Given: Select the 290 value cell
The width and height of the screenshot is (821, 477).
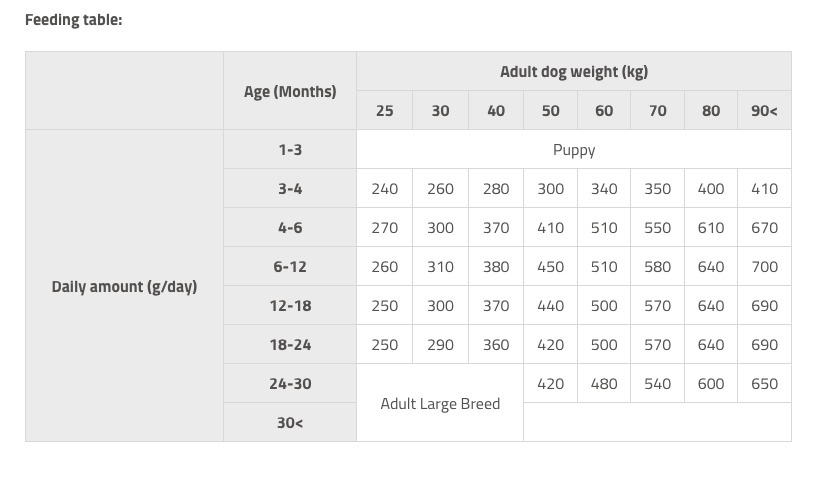Looking at the screenshot, I should point(440,345).
